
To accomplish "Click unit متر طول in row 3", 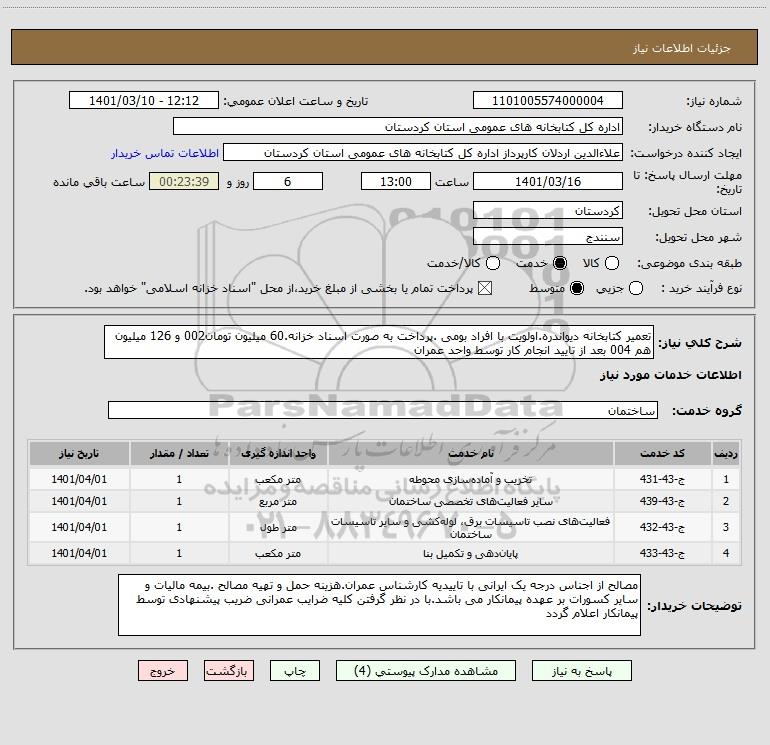I will [x=278, y=527].
